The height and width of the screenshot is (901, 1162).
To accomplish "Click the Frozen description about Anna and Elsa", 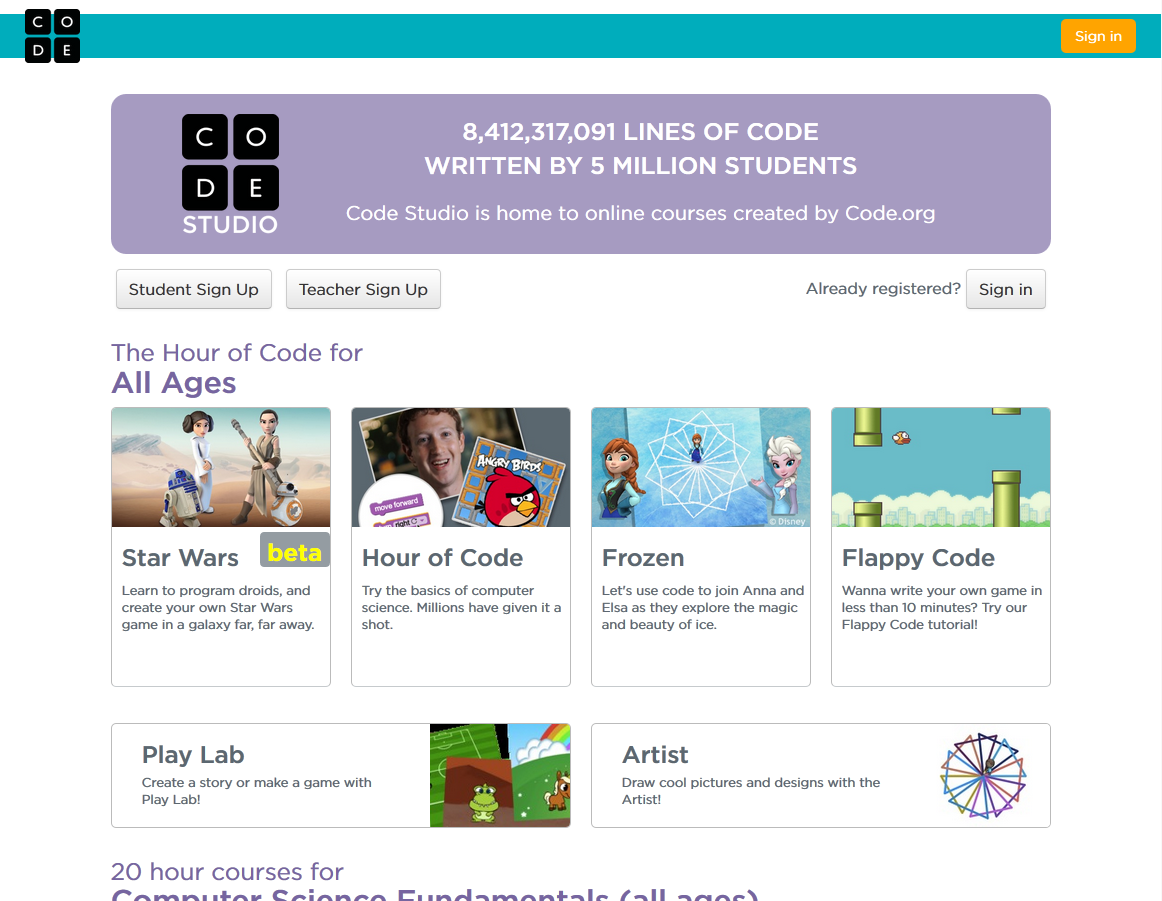I will tap(703, 608).
